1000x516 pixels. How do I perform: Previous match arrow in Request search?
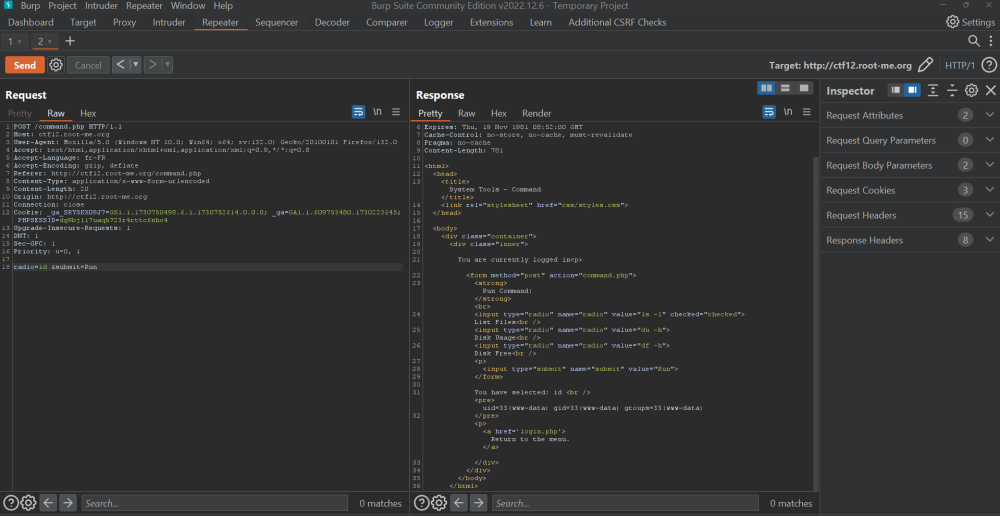point(48,503)
